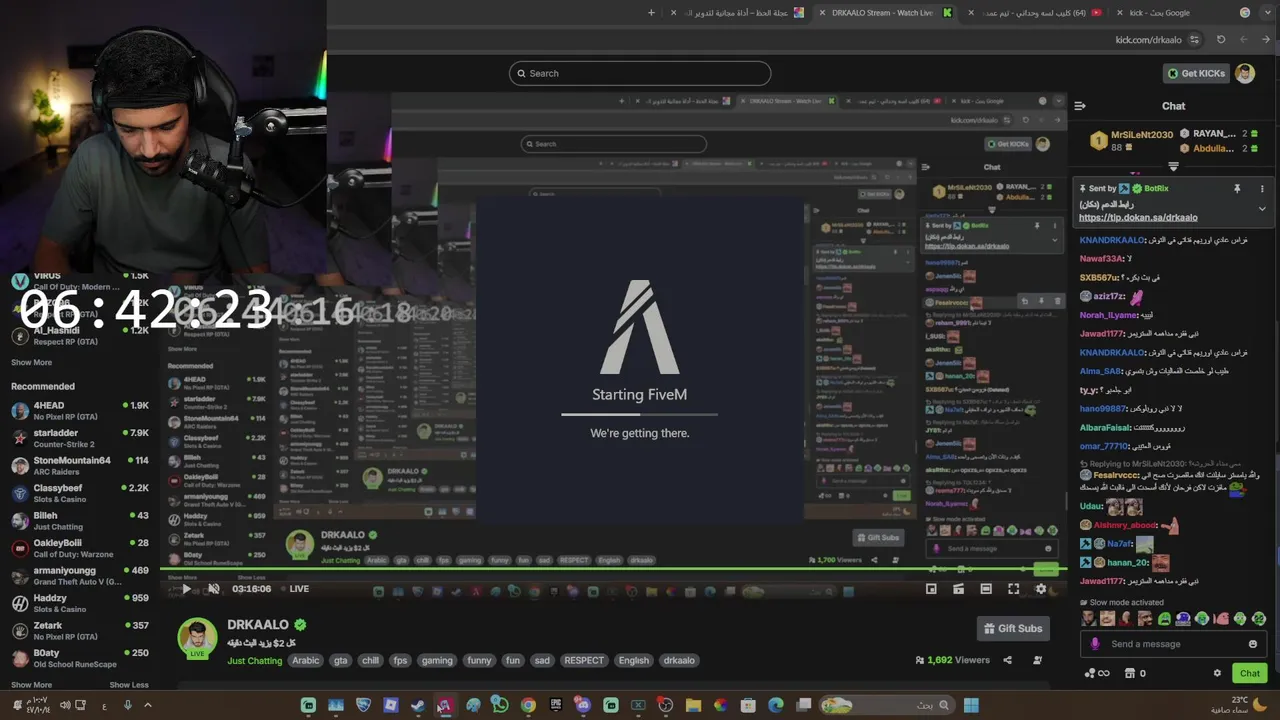Open OakleyBoiii channel
The width and height of the screenshot is (1280, 720).
click(x=80, y=548)
